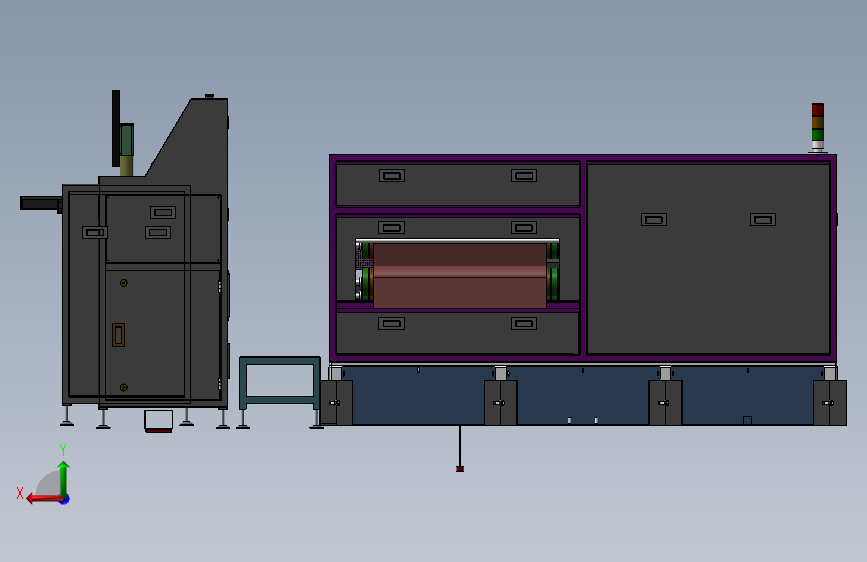Select the copper-colored roller in the machine opening
Viewport: 867px width, 562px height.
click(x=460, y=275)
